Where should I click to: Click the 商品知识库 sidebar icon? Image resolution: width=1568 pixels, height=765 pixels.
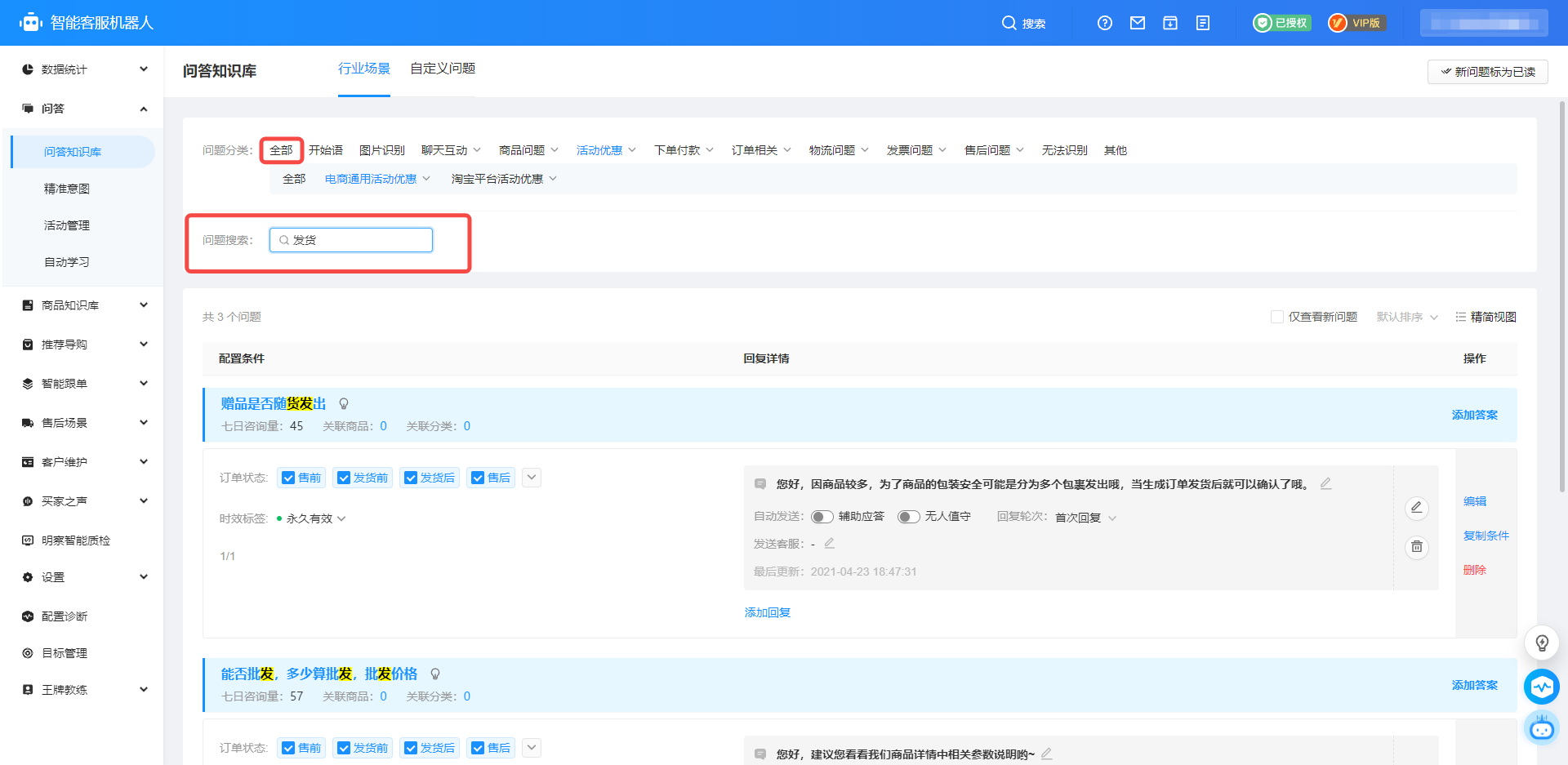pyautogui.click(x=28, y=305)
